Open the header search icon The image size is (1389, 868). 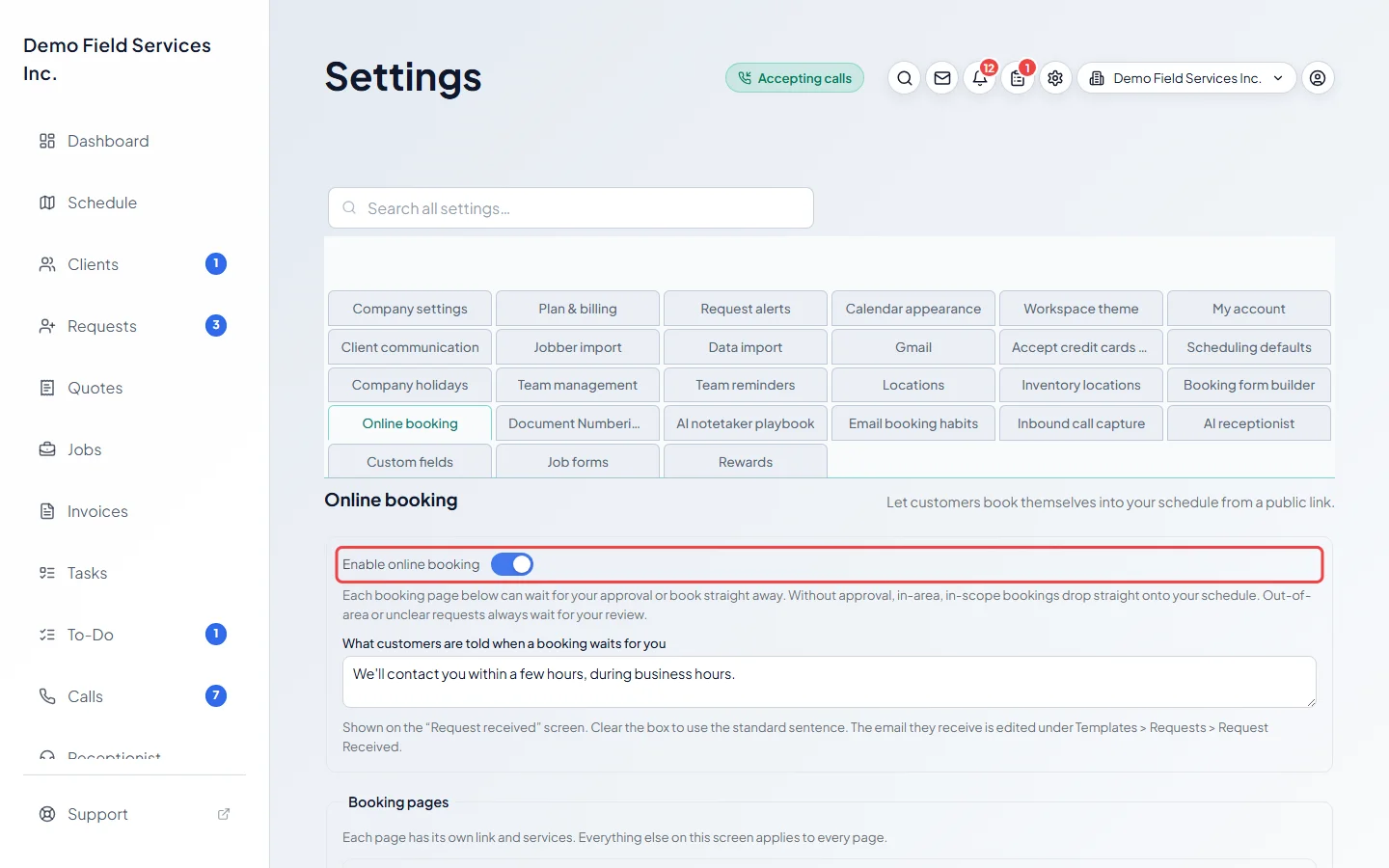[x=904, y=78]
